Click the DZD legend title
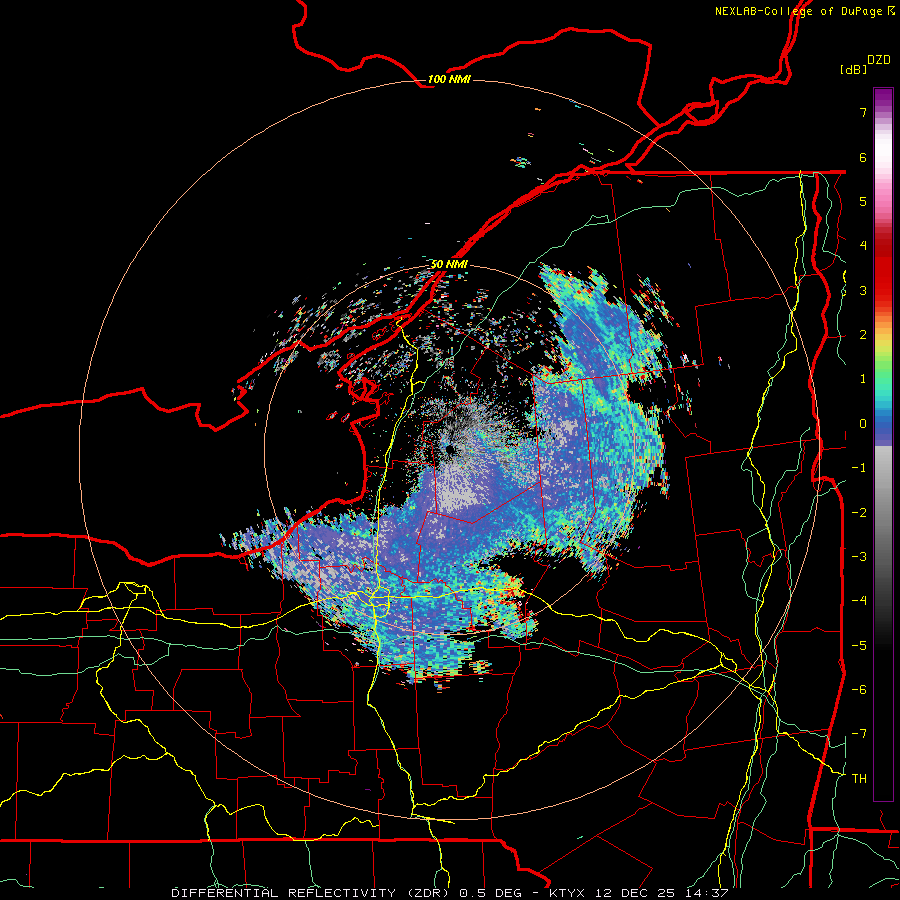Viewport: 900px width, 900px height. pyautogui.click(x=878, y=60)
